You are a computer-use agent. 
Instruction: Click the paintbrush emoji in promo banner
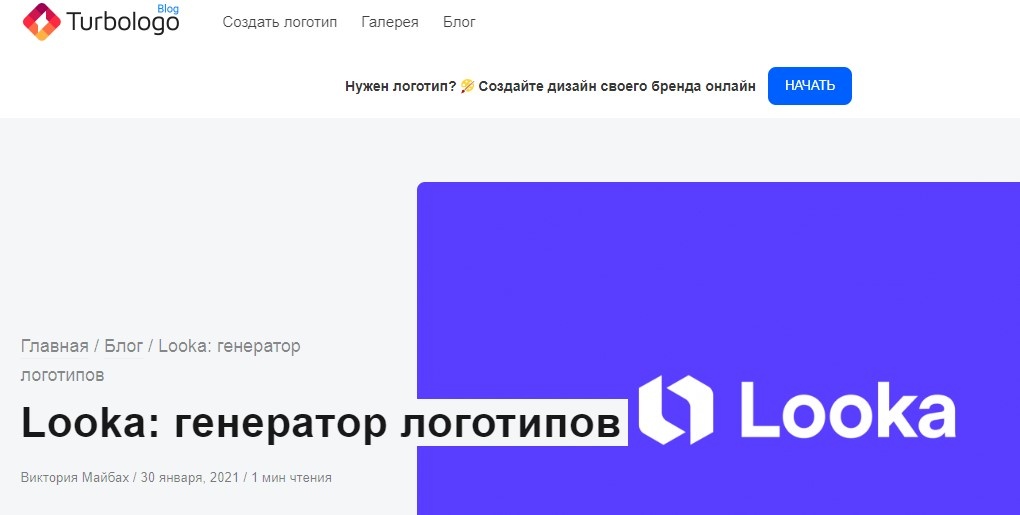(467, 86)
